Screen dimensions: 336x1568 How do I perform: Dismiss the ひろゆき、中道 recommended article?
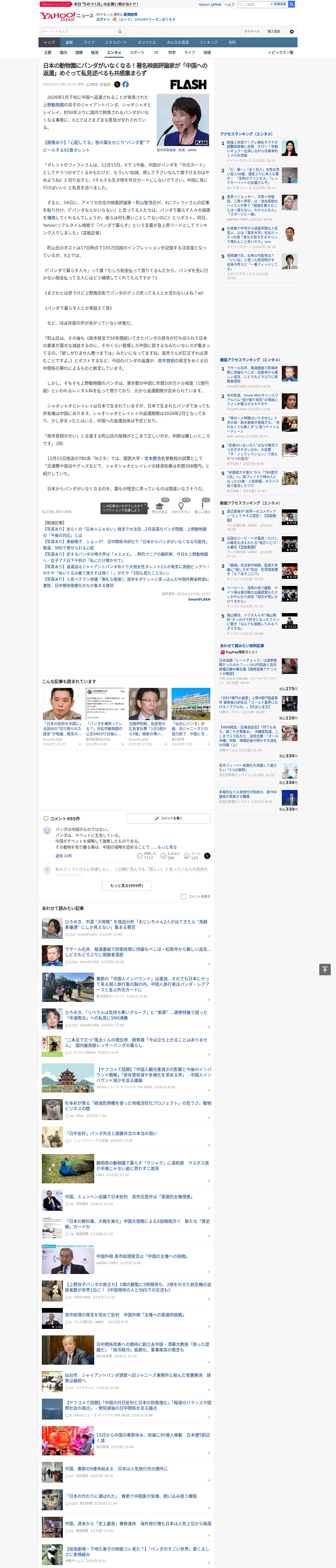[209, 936]
